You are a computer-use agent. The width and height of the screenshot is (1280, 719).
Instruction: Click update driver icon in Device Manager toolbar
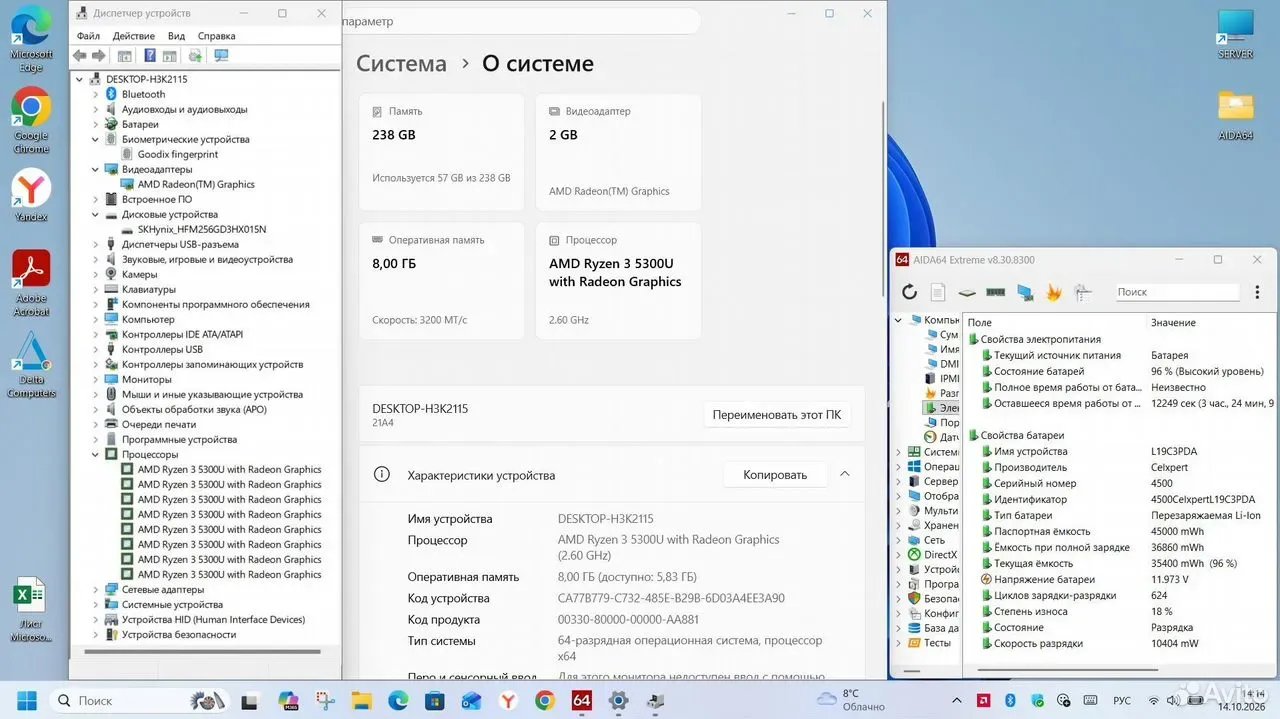coord(196,56)
